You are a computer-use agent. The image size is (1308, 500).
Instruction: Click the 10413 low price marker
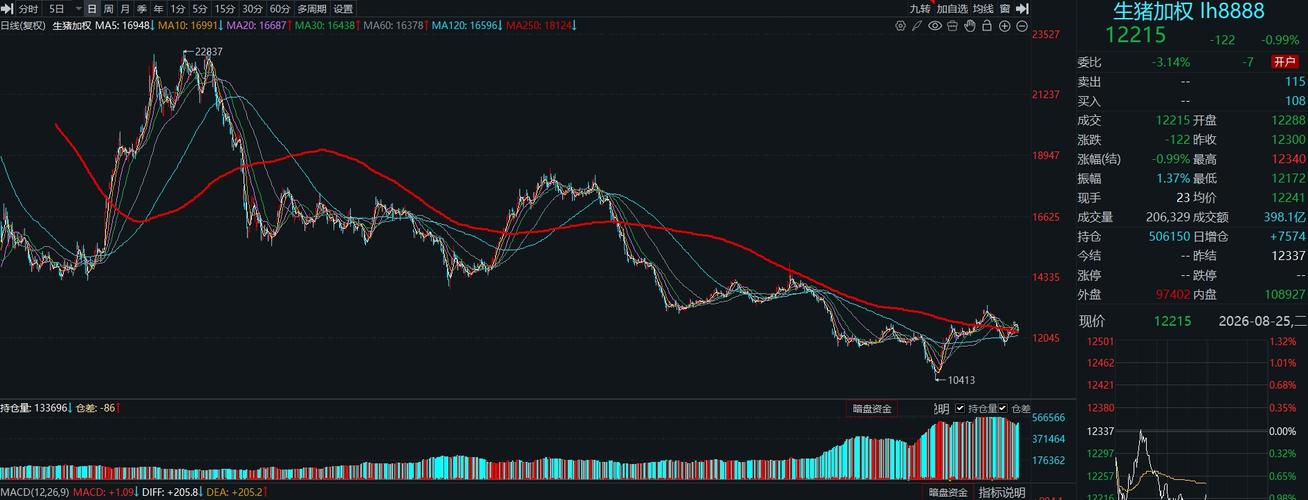[961, 380]
